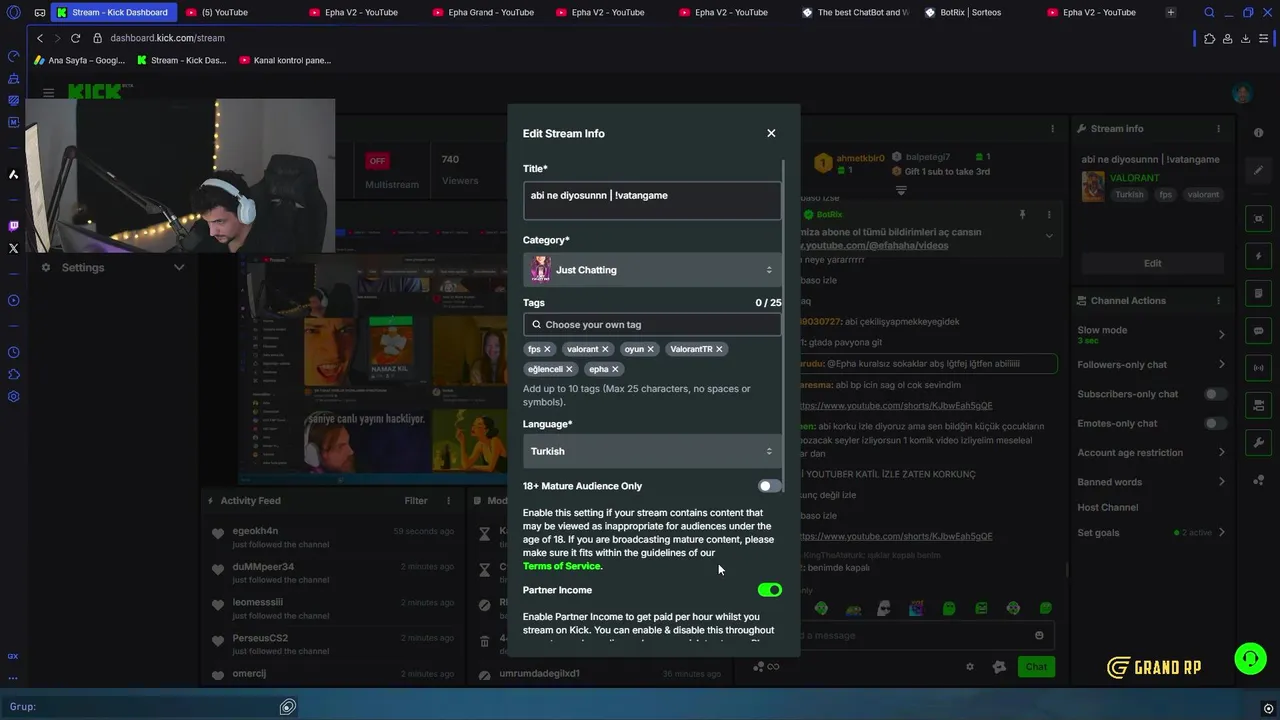Open browser sidebar settings gear

pyautogui.click(x=13, y=396)
